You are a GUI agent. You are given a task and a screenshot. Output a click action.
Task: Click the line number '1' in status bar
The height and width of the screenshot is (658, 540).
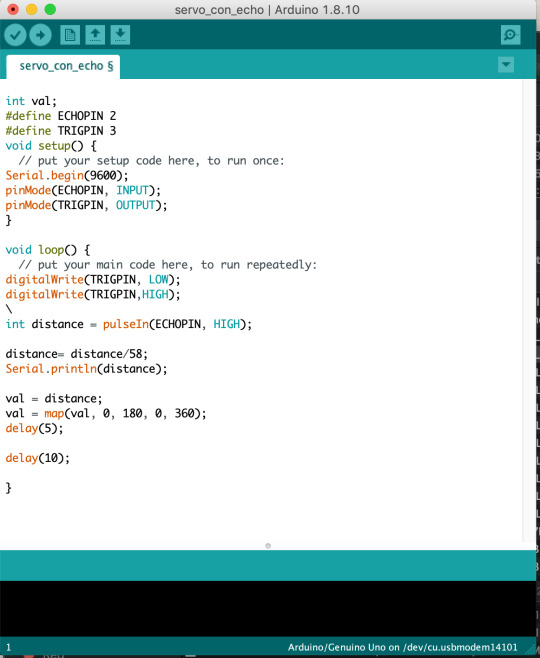point(9,648)
